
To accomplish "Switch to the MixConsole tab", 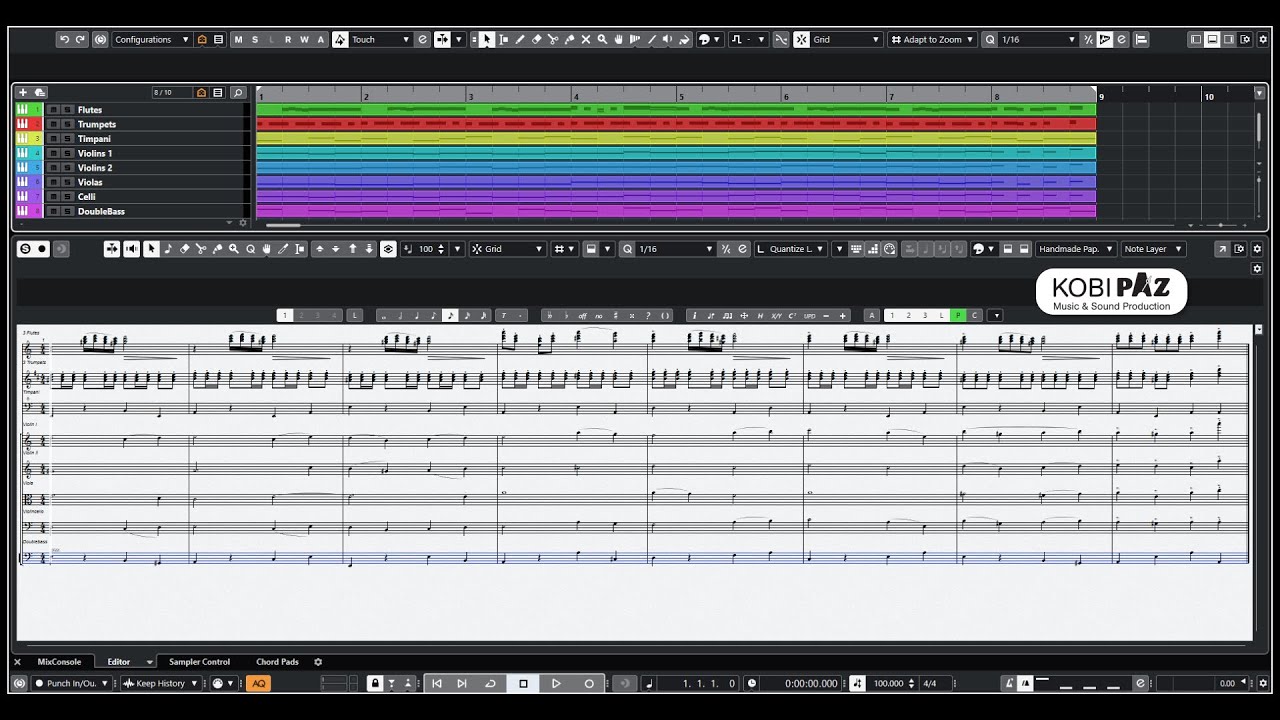I will (x=59, y=662).
